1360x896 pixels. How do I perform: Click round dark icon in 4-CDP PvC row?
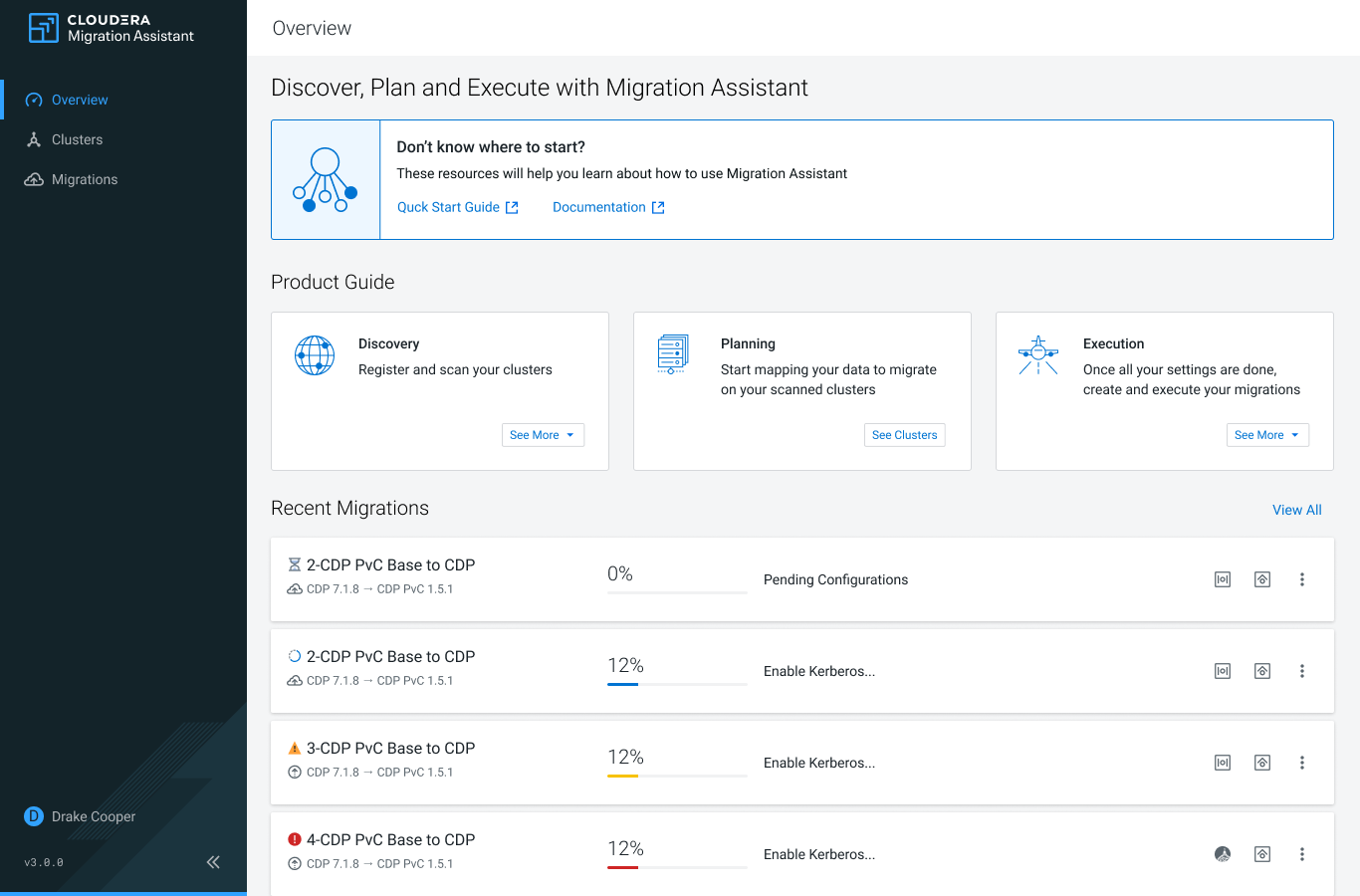(x=1223, y=854)
